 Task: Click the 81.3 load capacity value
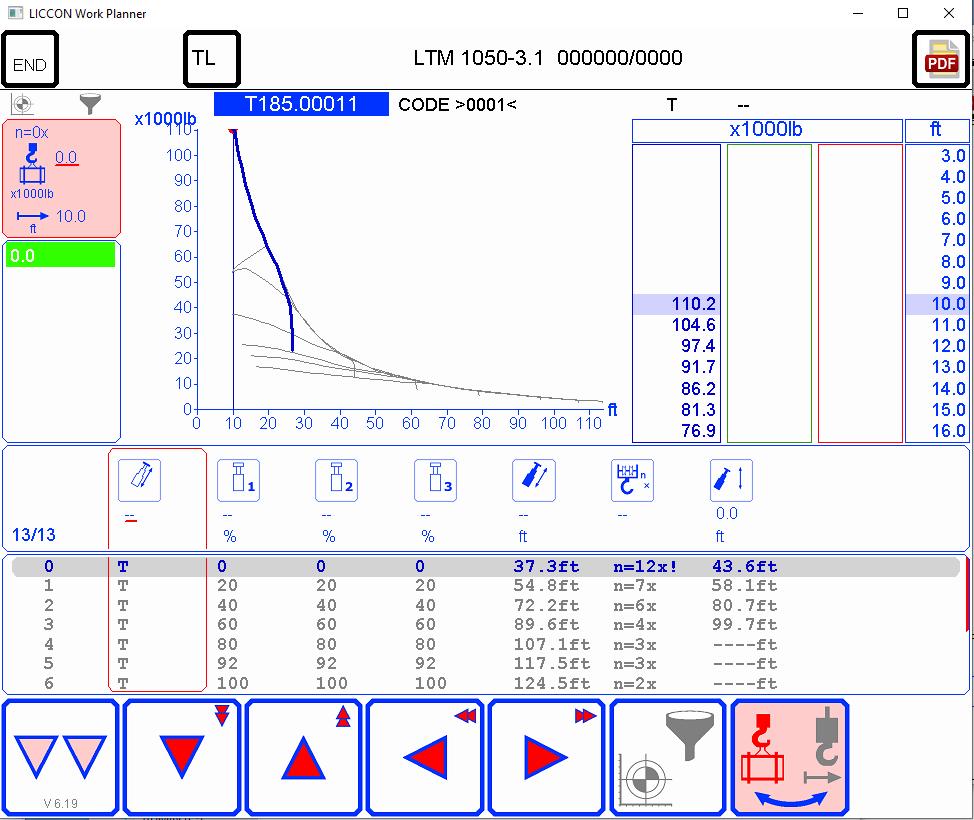[698, 410]
